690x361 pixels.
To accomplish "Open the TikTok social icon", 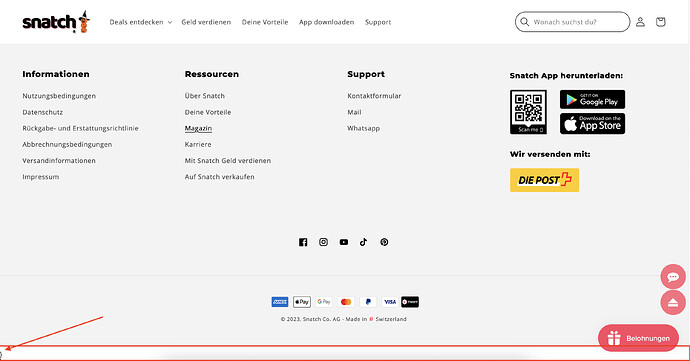I will [x=363, y=242].
